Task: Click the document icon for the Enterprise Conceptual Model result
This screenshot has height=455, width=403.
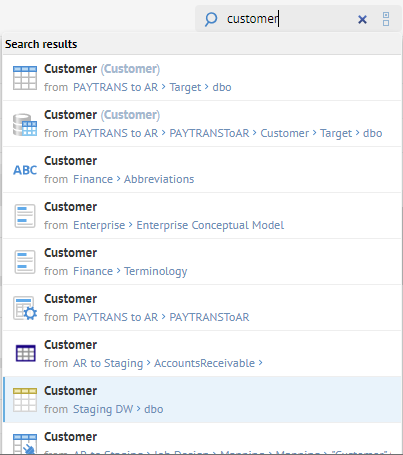Action: (x=25, y=216)
